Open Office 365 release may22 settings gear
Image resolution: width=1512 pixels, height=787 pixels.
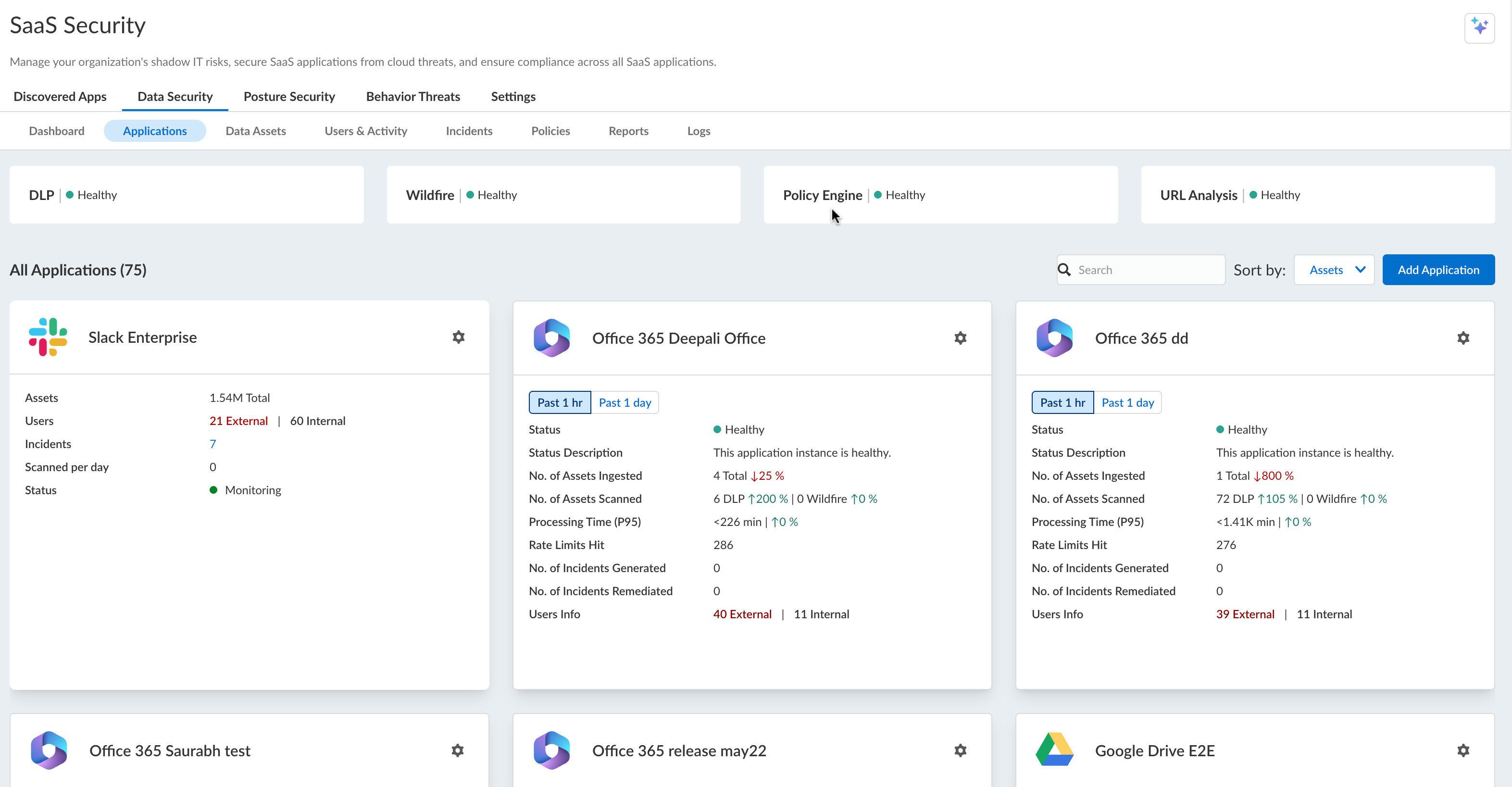coord(960,750)
